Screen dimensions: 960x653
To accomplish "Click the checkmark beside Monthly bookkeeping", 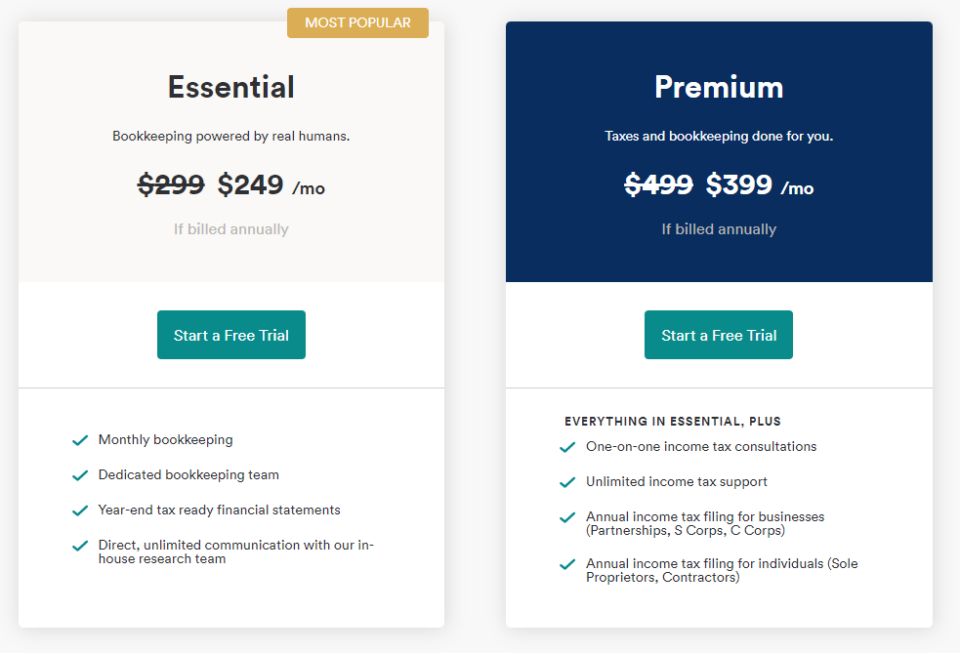I will [80, 440].
